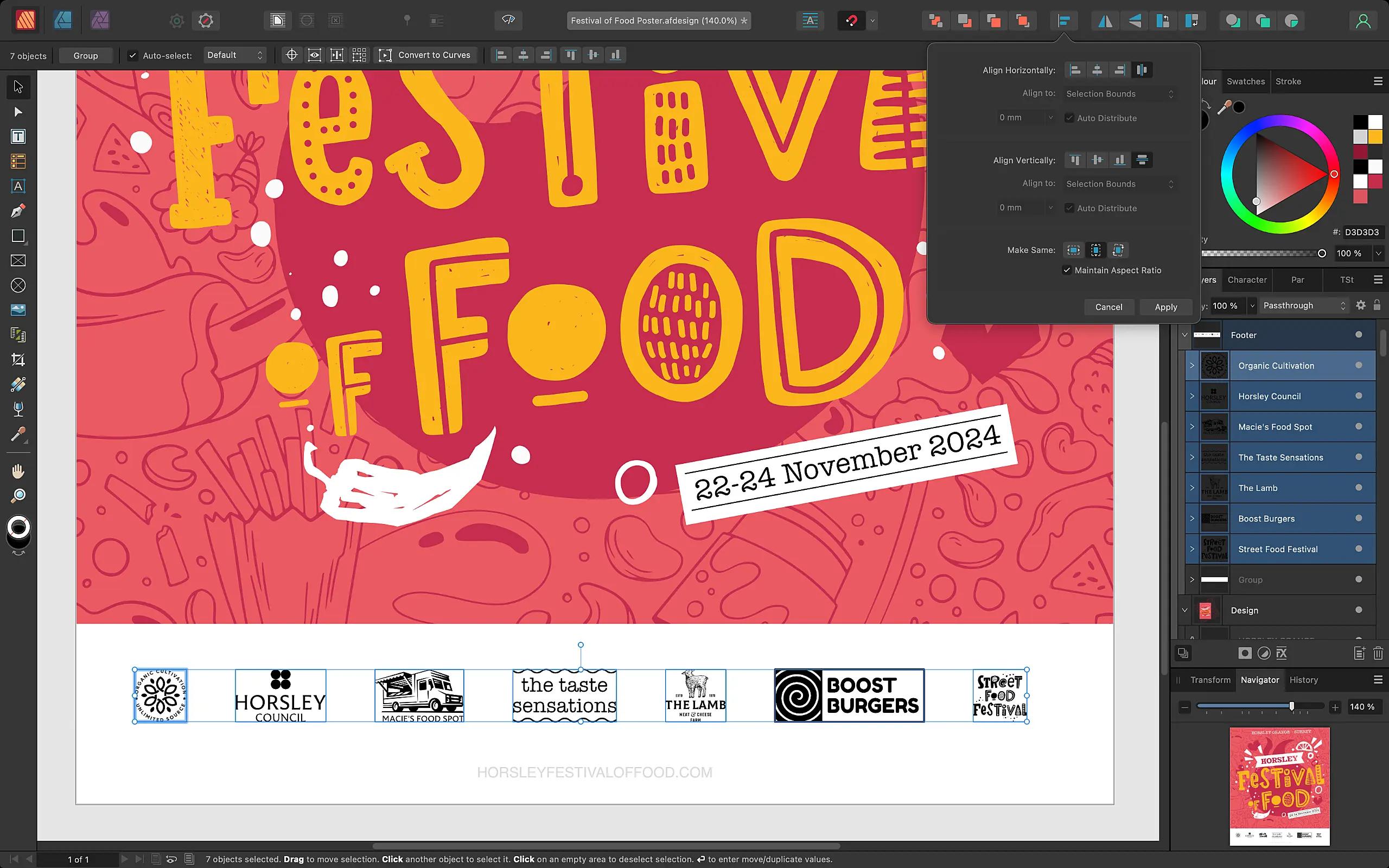
Task: Open snapping options dropdown arrow
Action: click(872, 21)
